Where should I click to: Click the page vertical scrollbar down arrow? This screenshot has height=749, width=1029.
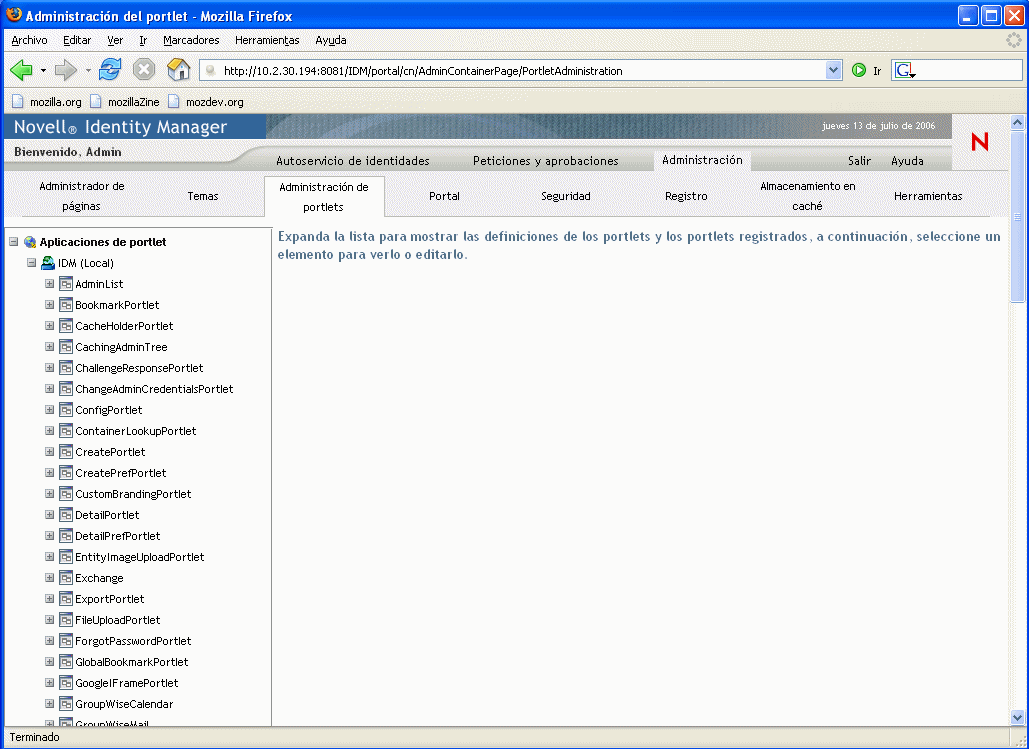tap(1017, 717)
